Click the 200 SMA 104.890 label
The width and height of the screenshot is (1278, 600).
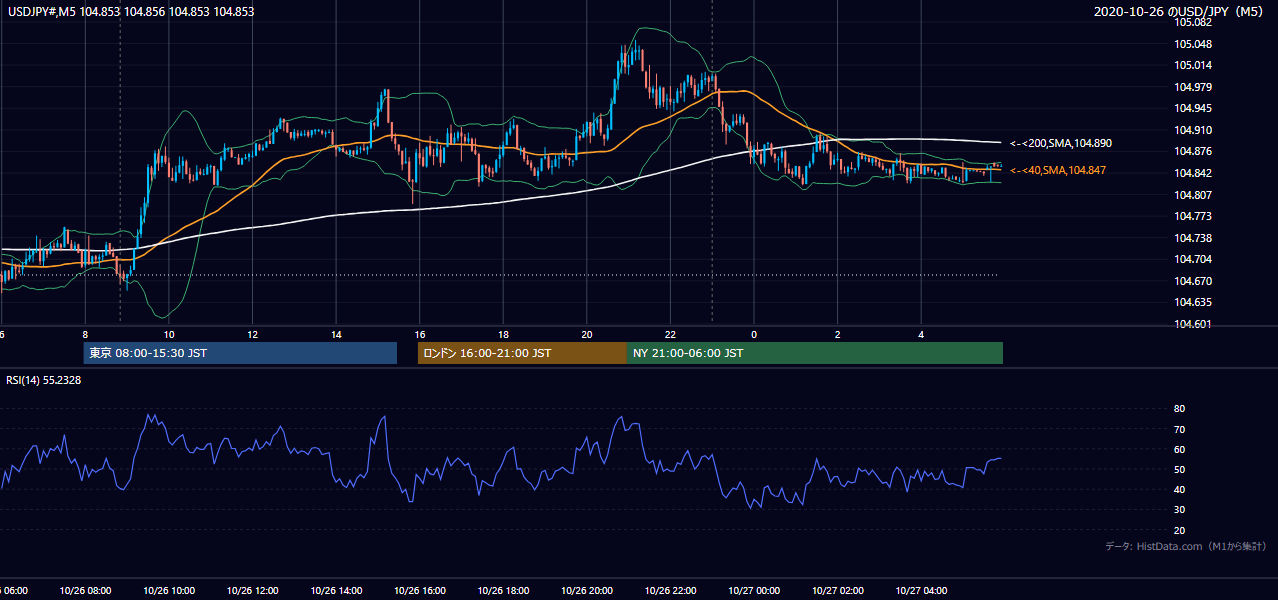1061,144
